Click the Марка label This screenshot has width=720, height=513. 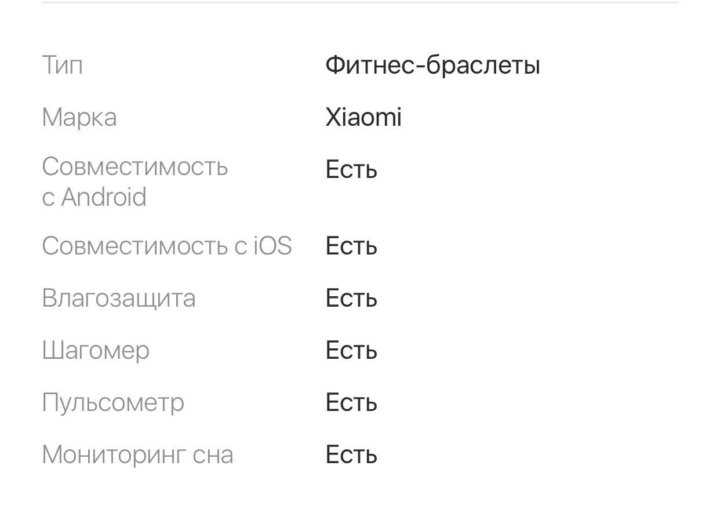[79, 118]
